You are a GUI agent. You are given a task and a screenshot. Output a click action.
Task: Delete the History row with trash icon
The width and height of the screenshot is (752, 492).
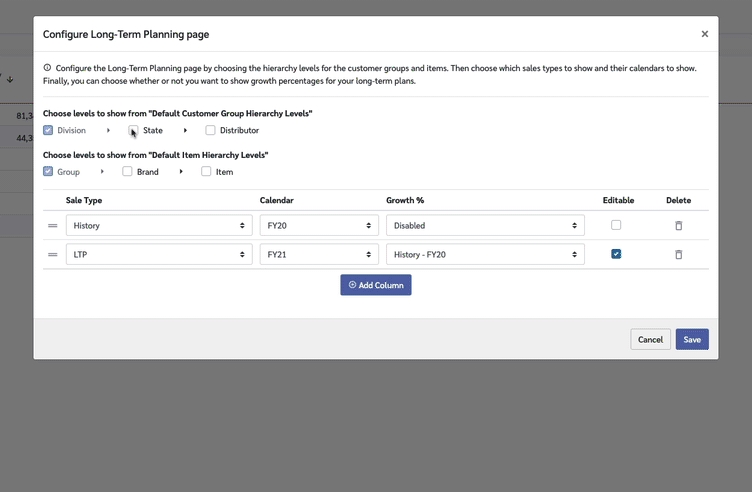(x=678, y=226)
